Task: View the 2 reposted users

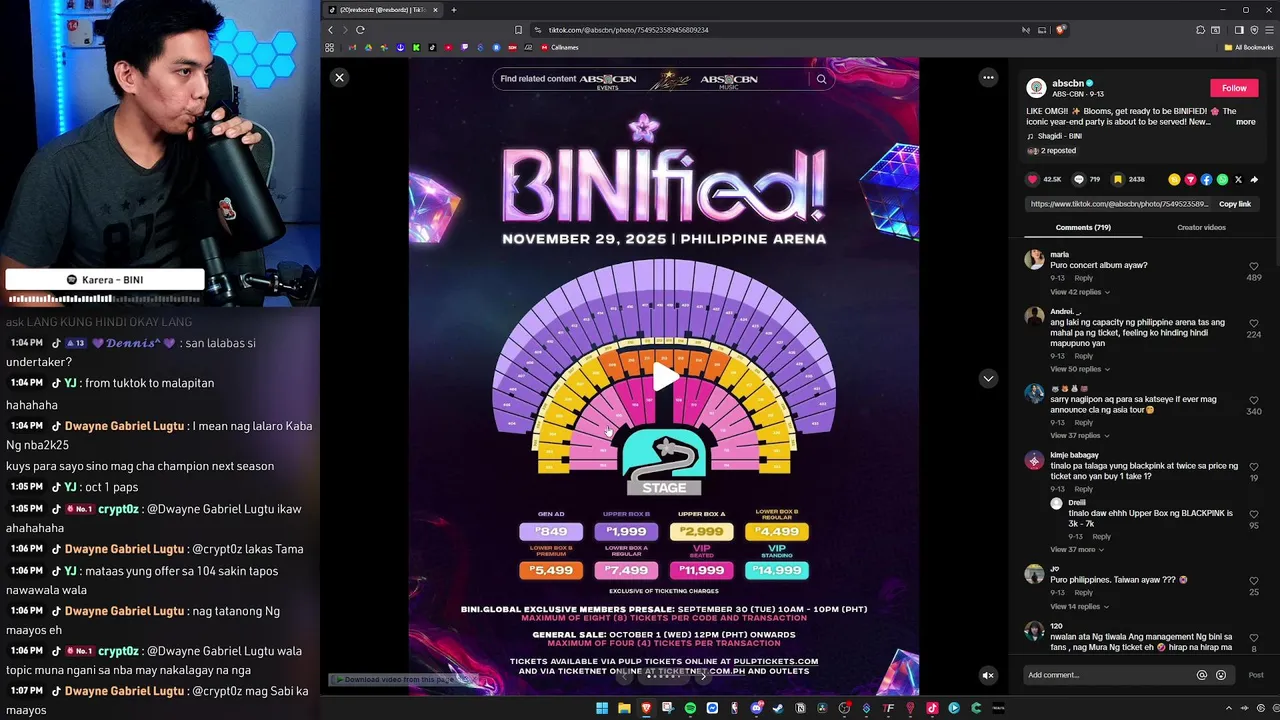Action: pos(1052,151)
